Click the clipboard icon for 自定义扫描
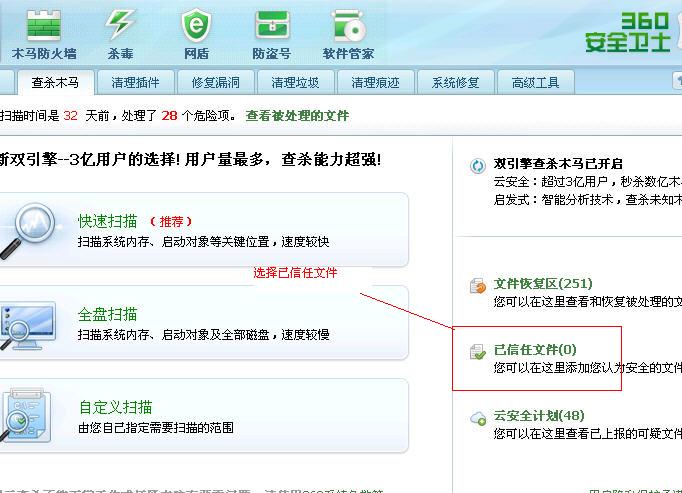682x493 pixels. [x=27, y=416]
